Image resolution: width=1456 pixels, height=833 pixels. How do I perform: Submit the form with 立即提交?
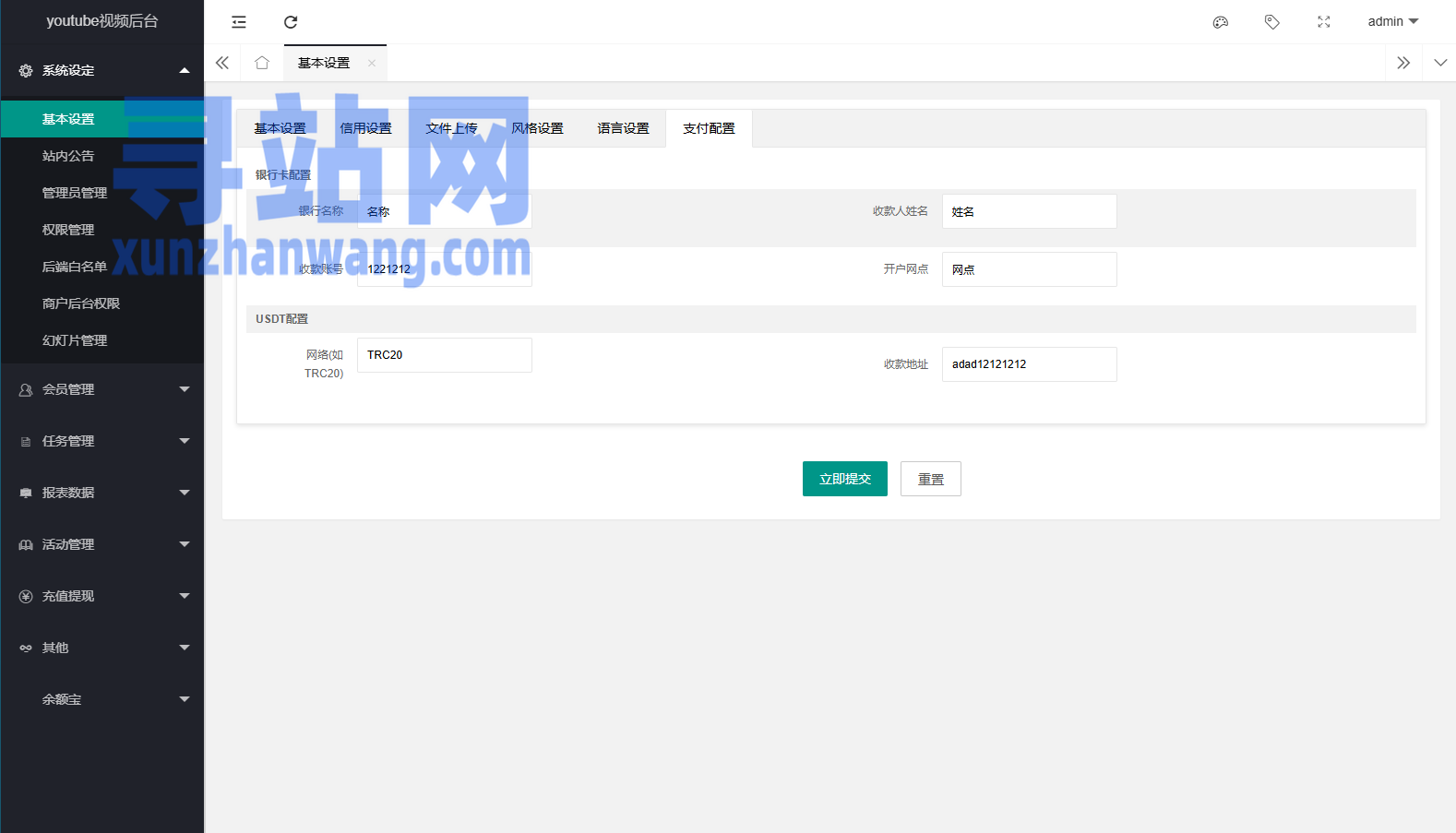click(845, 479)
